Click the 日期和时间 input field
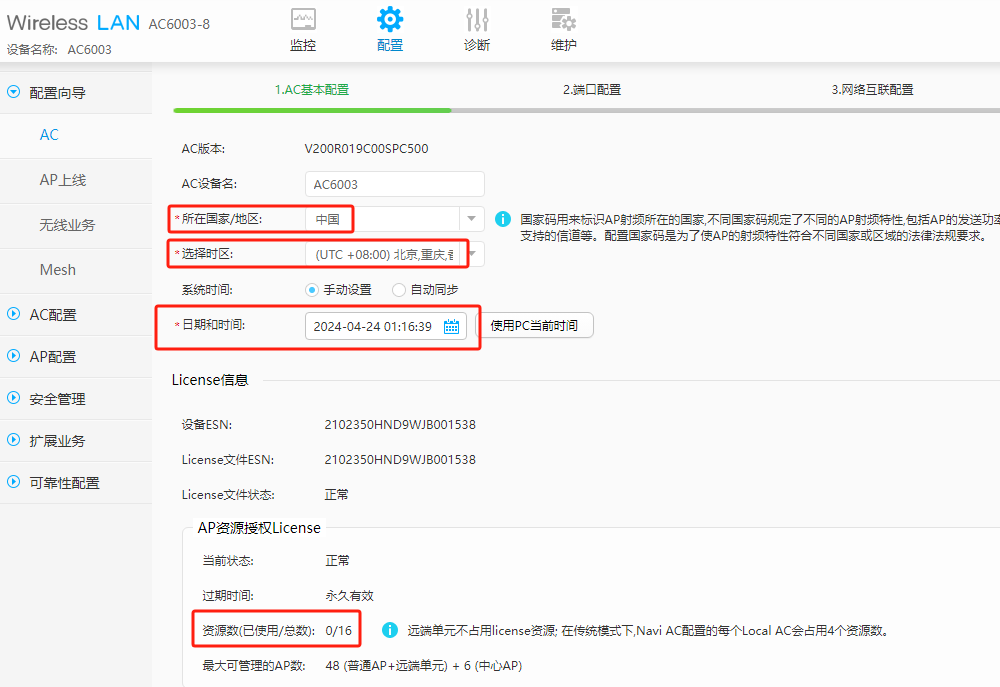 point(386,326)
